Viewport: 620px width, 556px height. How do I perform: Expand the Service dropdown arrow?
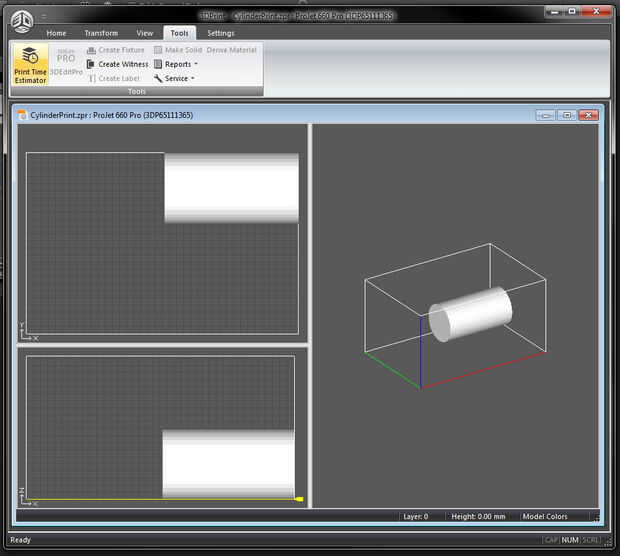[193, 78]
